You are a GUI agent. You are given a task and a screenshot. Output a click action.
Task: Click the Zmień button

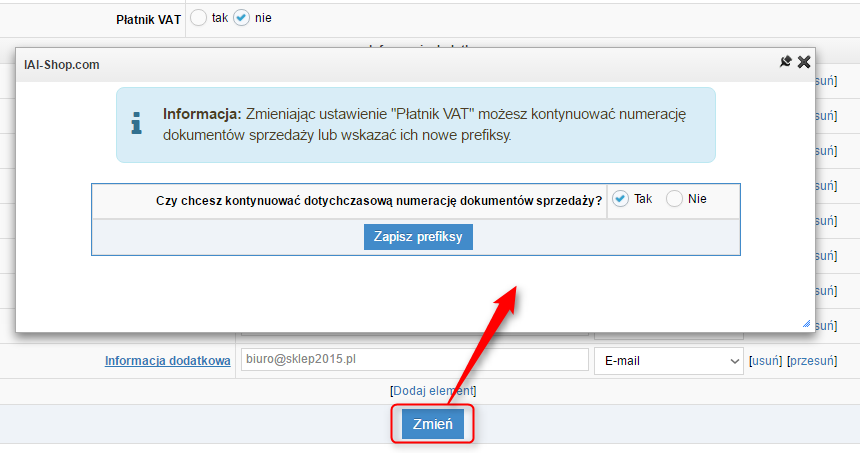(x=433, y=424)
